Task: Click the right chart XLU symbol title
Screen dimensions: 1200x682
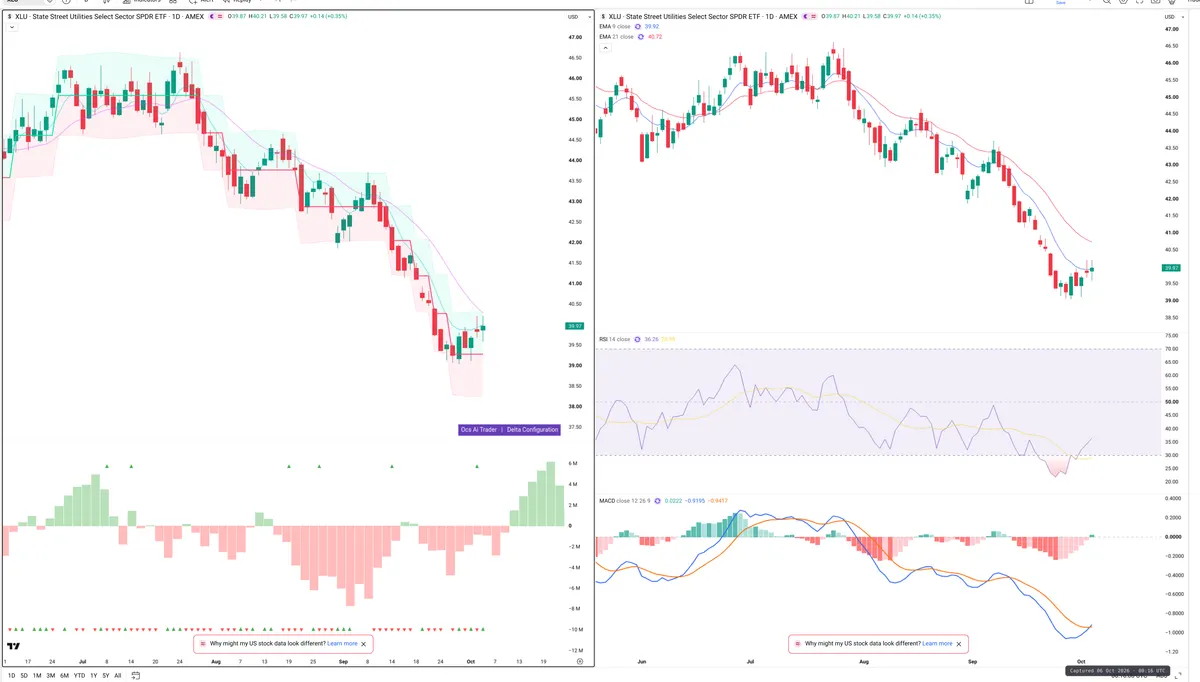Action: [x=704, y=16]
